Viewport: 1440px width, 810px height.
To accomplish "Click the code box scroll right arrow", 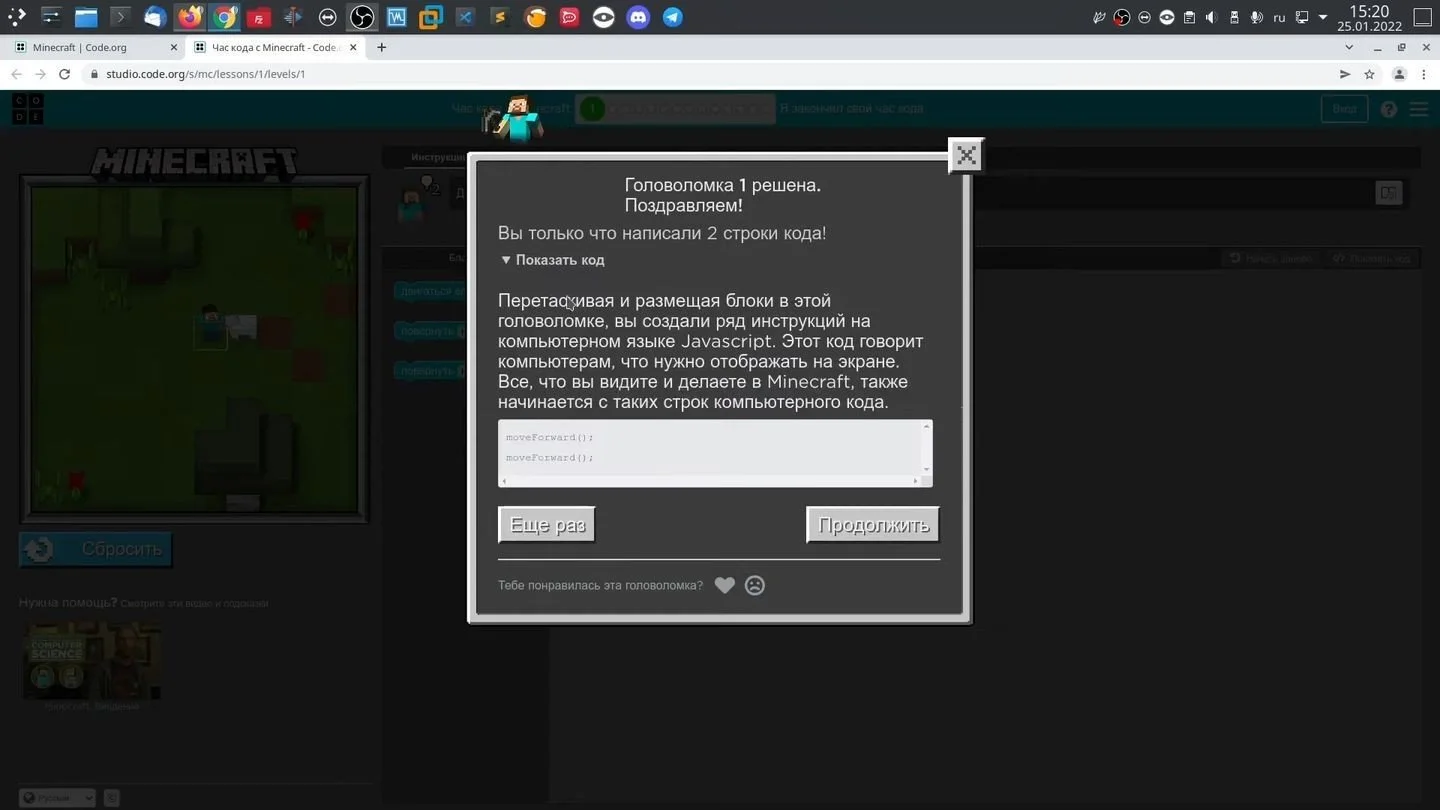I will (x=915, y=481).
